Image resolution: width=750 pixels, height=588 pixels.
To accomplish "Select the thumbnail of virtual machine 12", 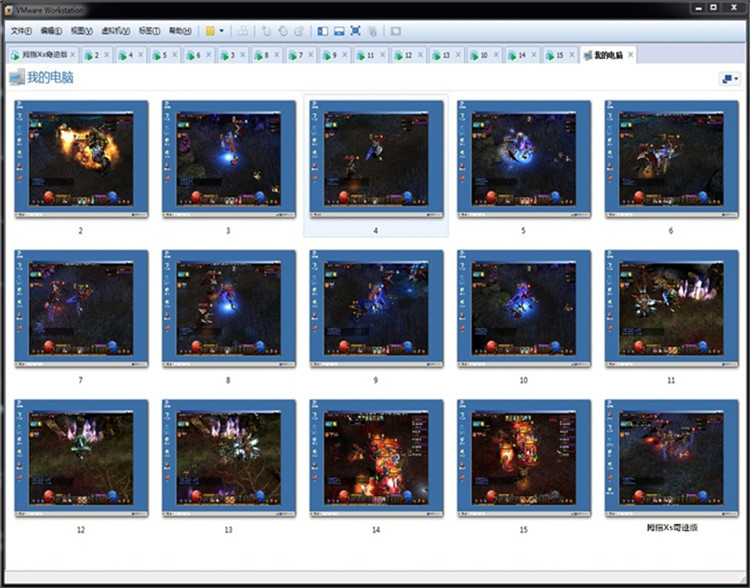I will click(x=81, y=459).
